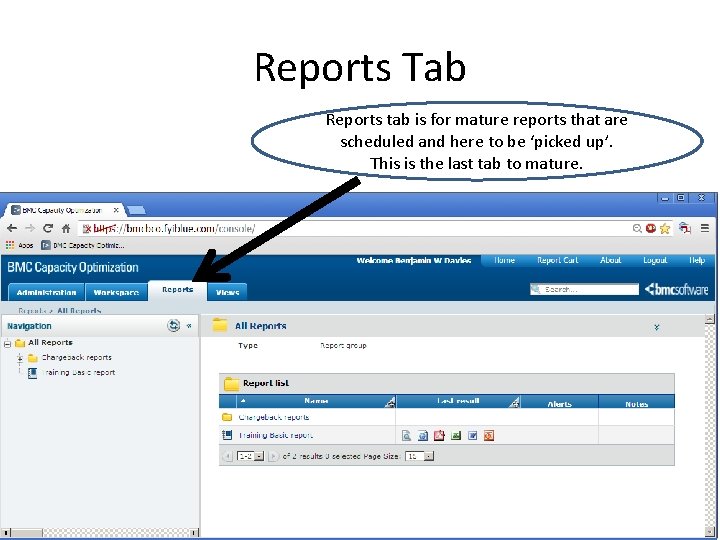Go to browser Home page icon
The width and height of the screenshot is (720, 540).
point(66,228)
